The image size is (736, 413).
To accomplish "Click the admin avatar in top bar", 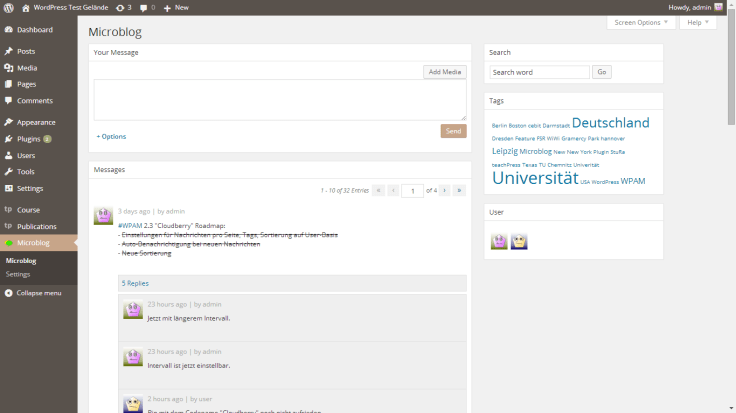I will coord(719,7).
